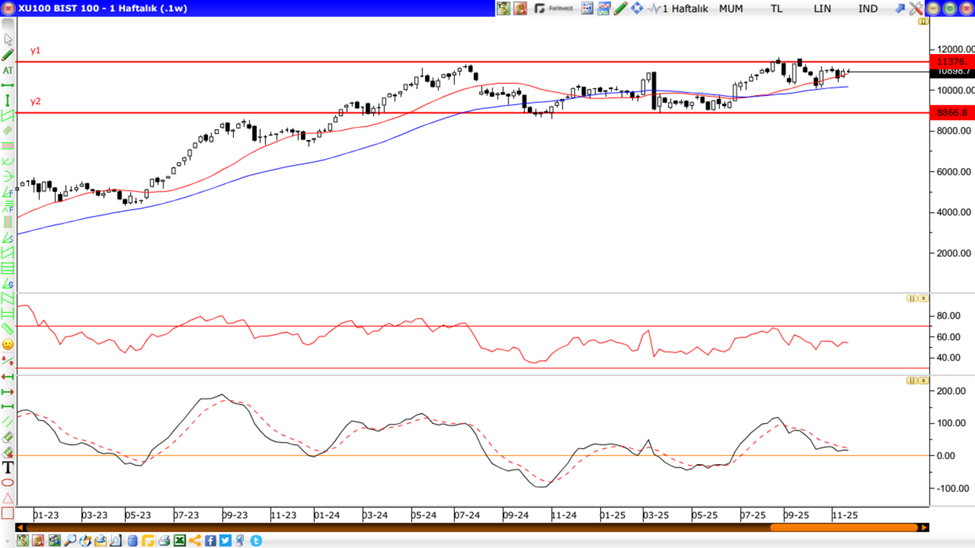This screenshot has width=975, height=548.
Task: Toggle the LIN linear scale mode
Action: click(822, 8)
